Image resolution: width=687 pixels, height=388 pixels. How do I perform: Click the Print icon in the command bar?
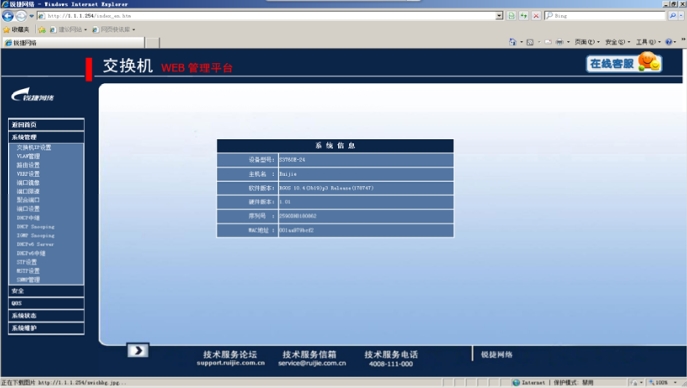click(x=560, y=42)
